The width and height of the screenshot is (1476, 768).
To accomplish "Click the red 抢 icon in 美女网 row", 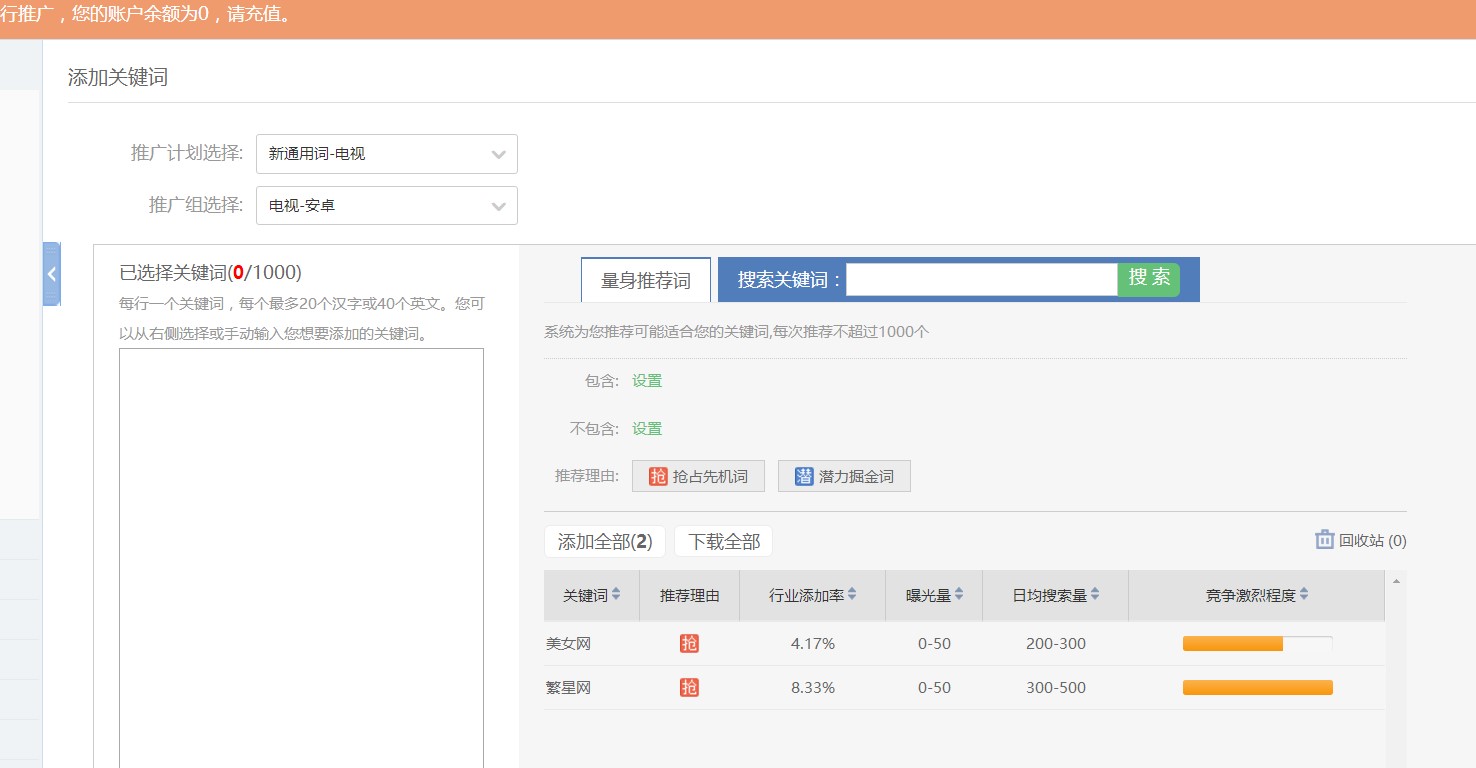I will 689,644.
